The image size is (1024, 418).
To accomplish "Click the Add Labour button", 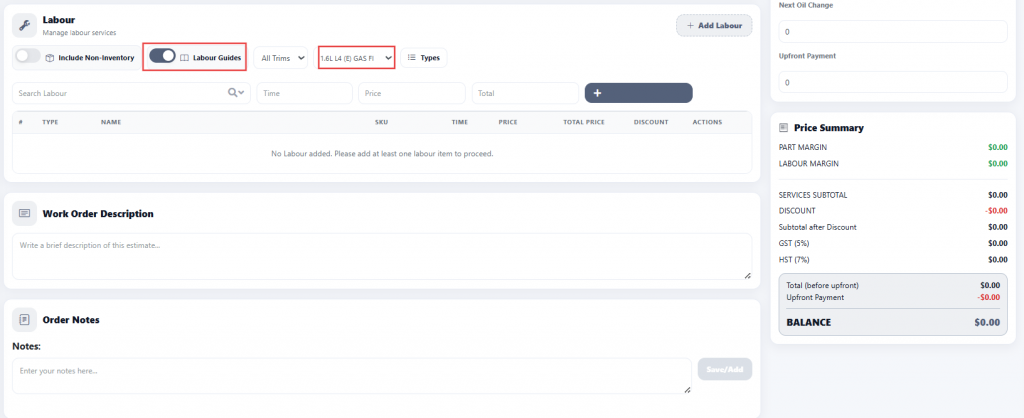I will tap(714, 25).
